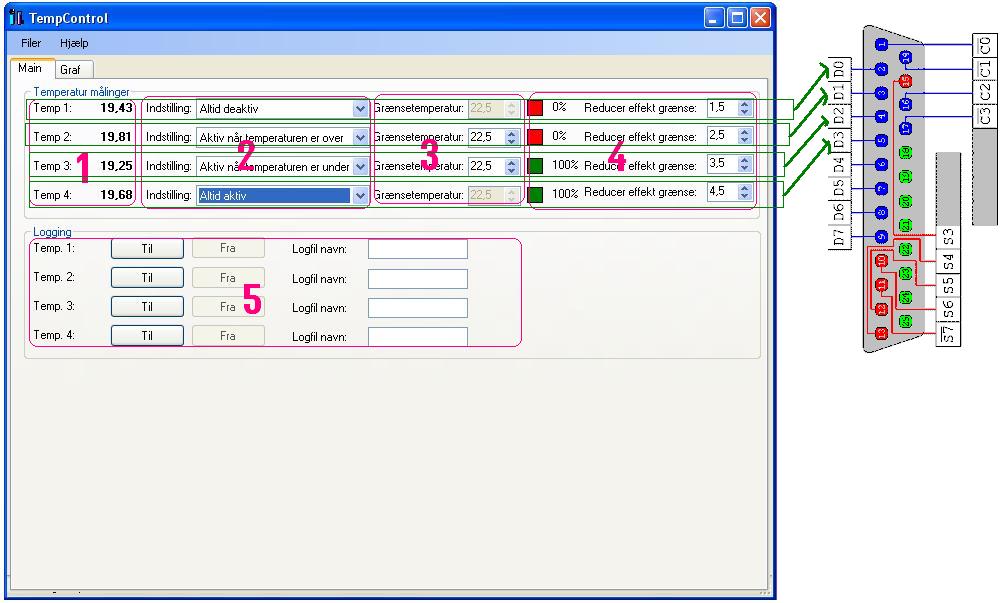Image resolution: width=1004 pixels, height=603 pixels.
Task: Click the S3 pin label in connector diagram
Action: (948, 237)
